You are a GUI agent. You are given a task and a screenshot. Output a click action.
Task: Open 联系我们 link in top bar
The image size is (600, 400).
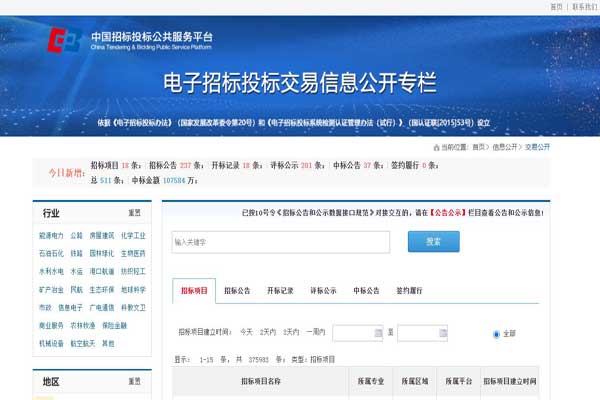pos(585,7)
